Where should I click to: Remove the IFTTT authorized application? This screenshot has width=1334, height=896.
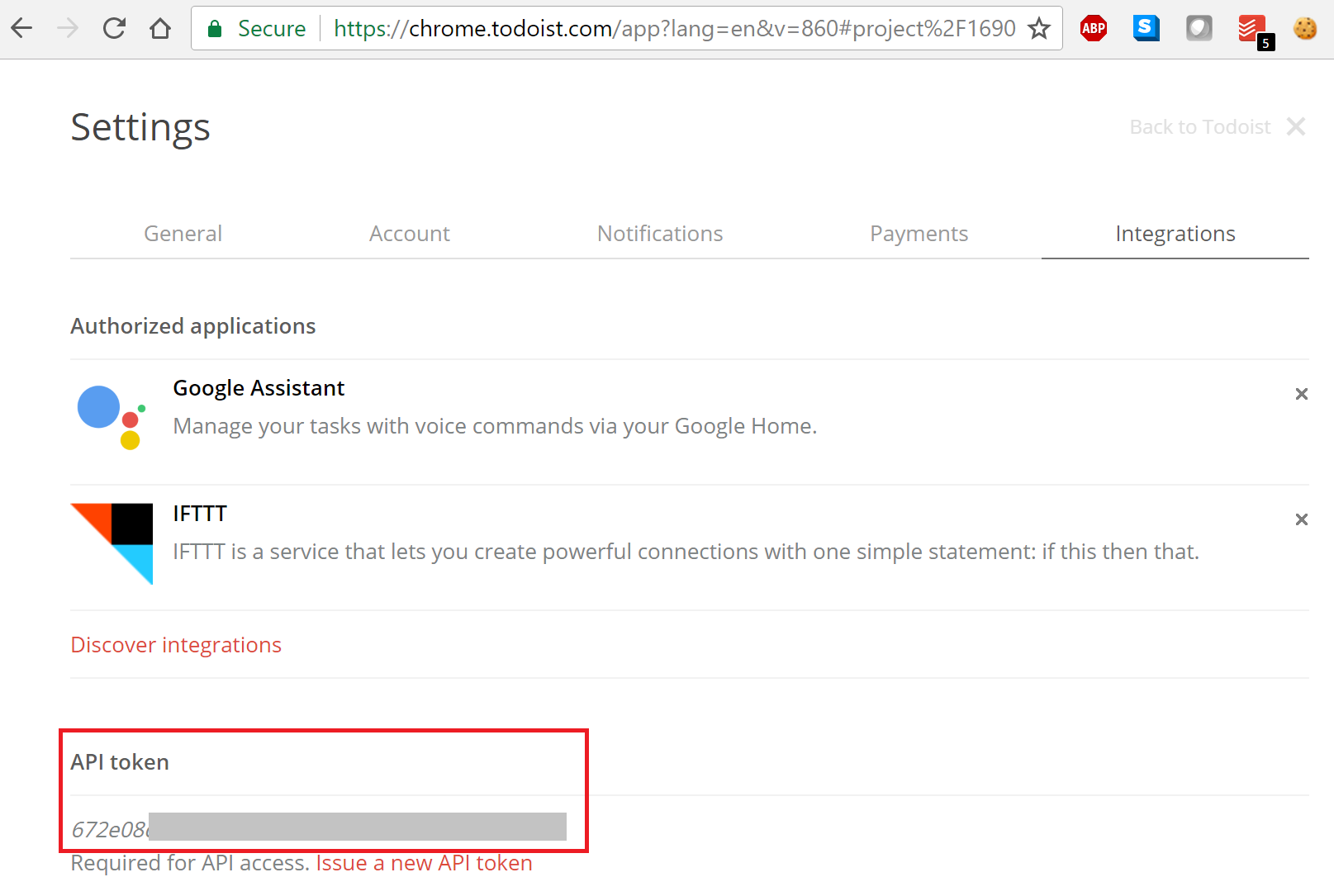tap(1302, 519)
